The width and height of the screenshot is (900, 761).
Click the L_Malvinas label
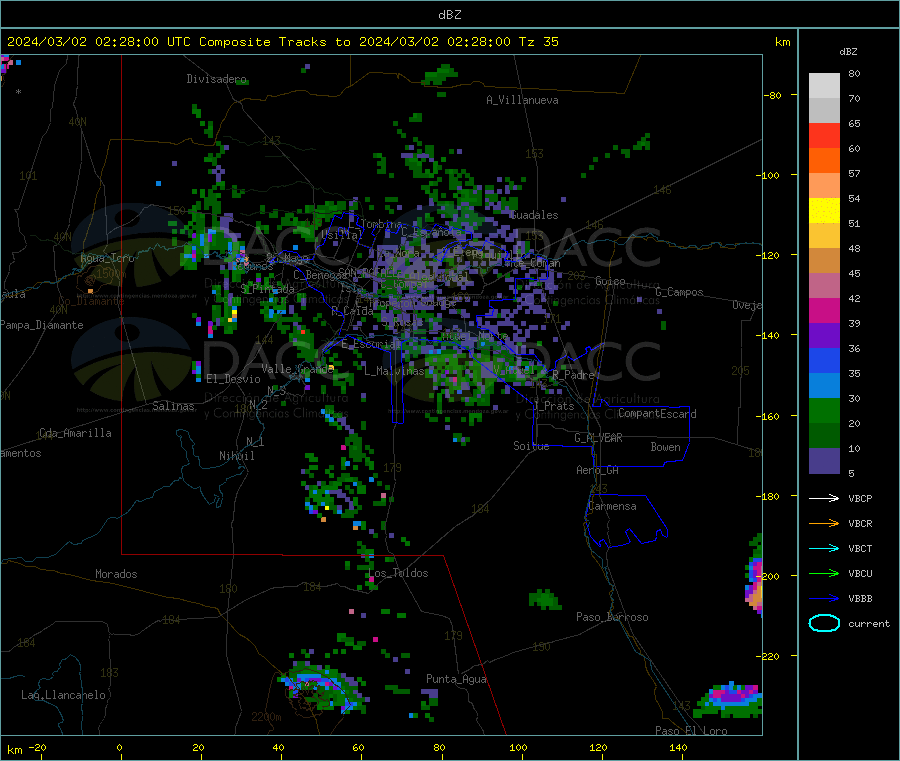point(394,371)
